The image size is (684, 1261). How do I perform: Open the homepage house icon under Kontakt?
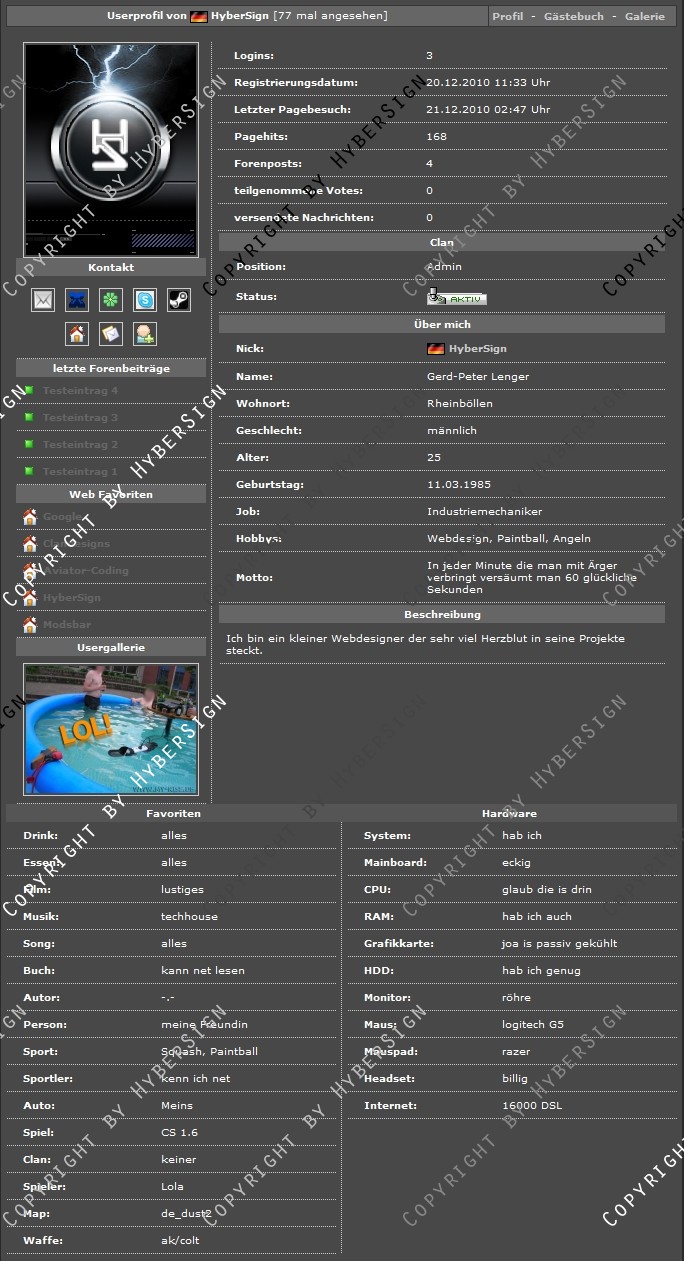[x=77, y=334]
